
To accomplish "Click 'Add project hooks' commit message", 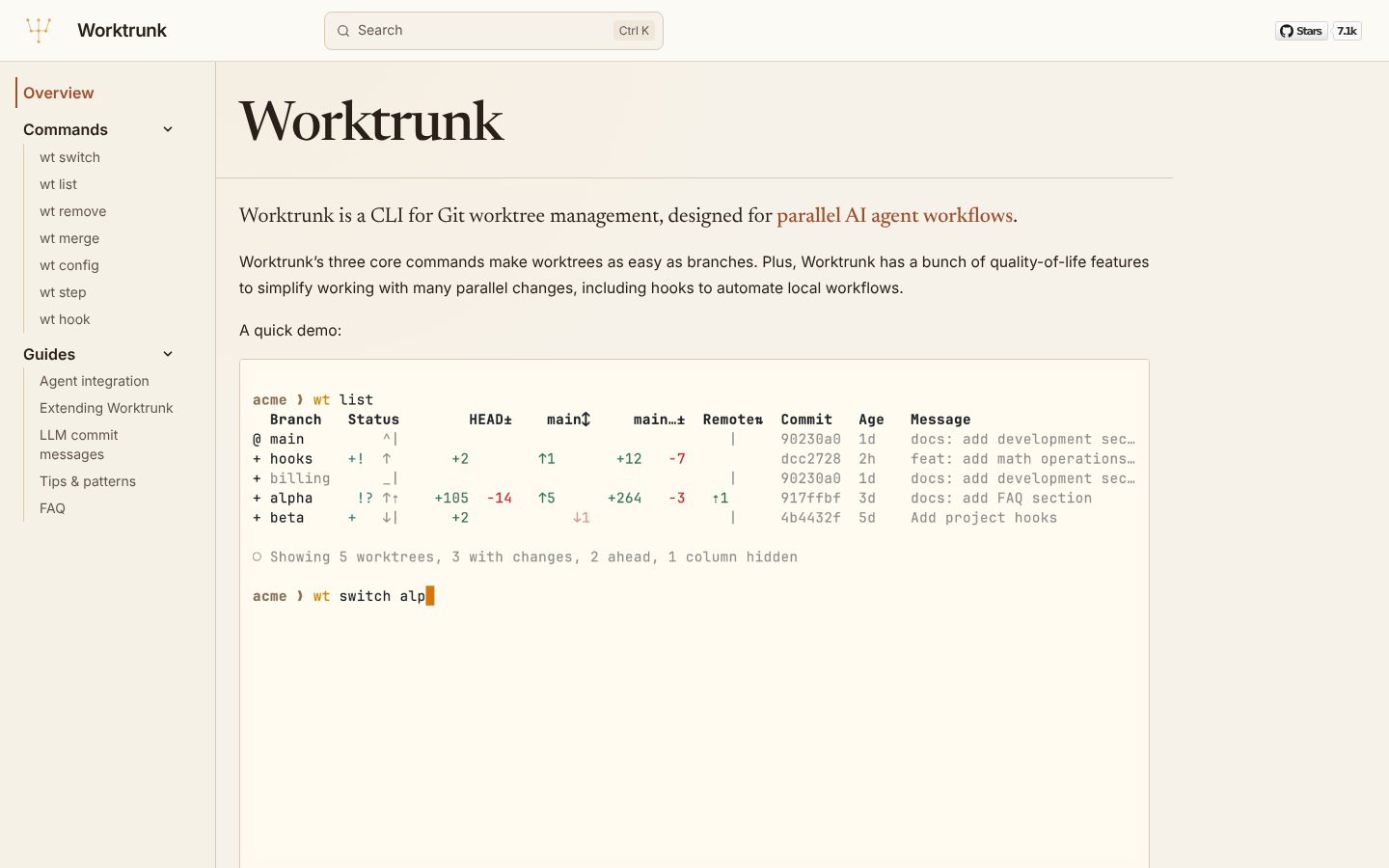I will click(984, 518).
